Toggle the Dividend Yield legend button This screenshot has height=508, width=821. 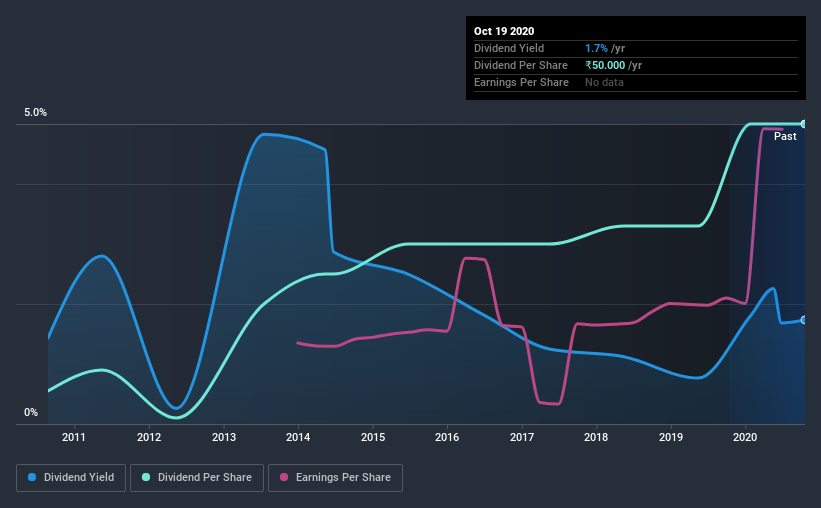tap(71, 478)
